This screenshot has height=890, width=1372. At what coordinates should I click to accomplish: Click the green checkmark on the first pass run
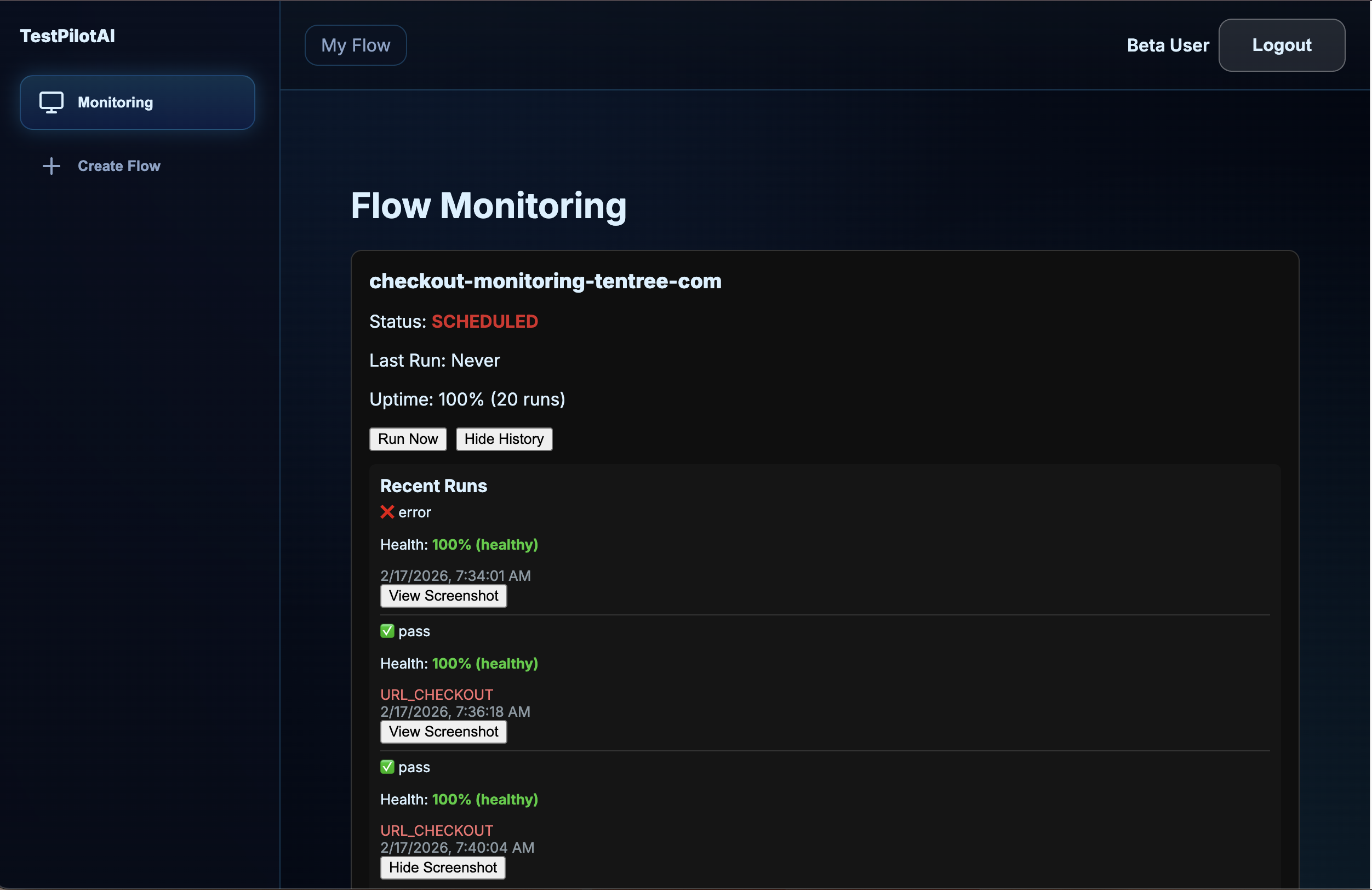point(386,631)
